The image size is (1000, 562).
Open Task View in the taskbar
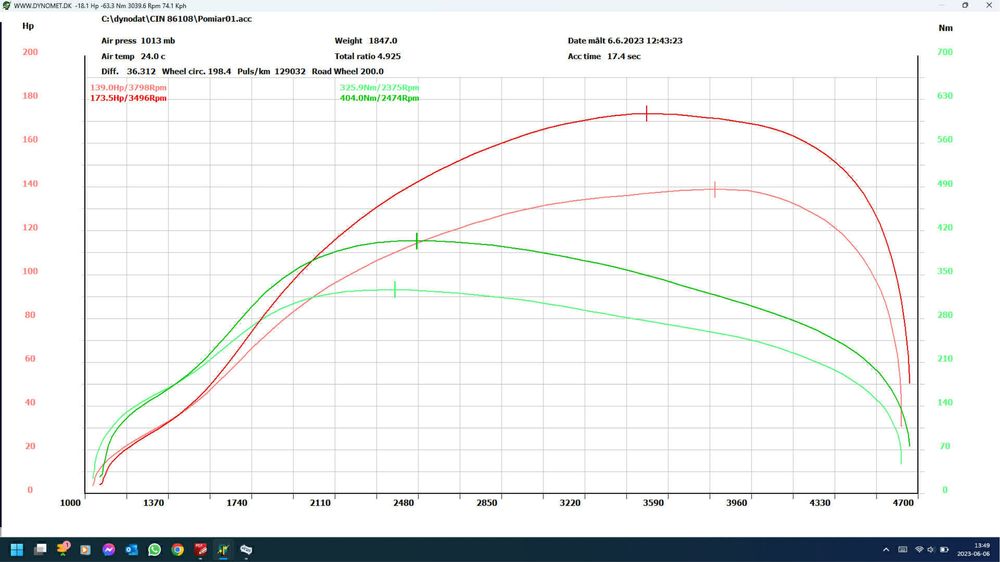40,549
